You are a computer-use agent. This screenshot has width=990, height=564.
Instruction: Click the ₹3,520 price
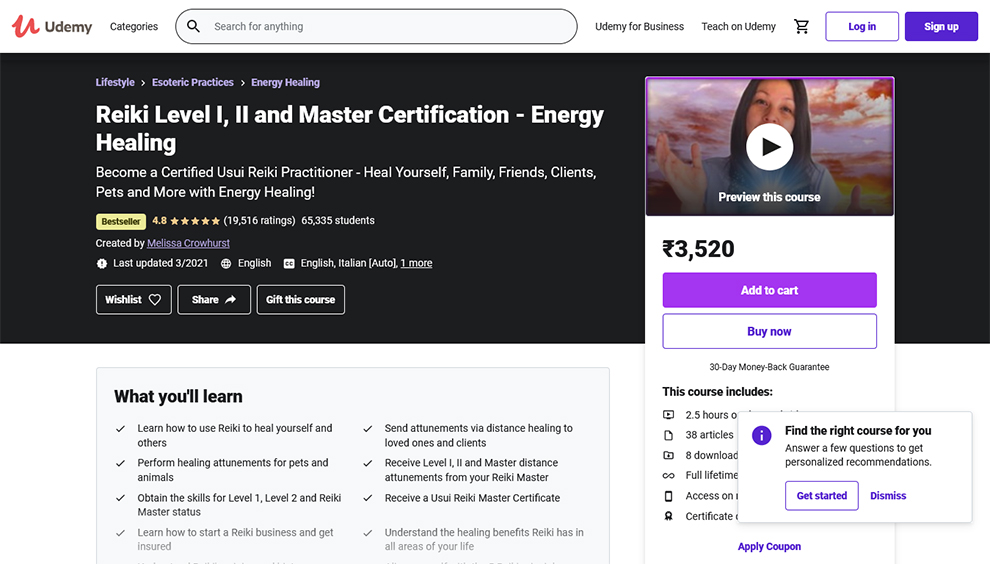(698, 249)
